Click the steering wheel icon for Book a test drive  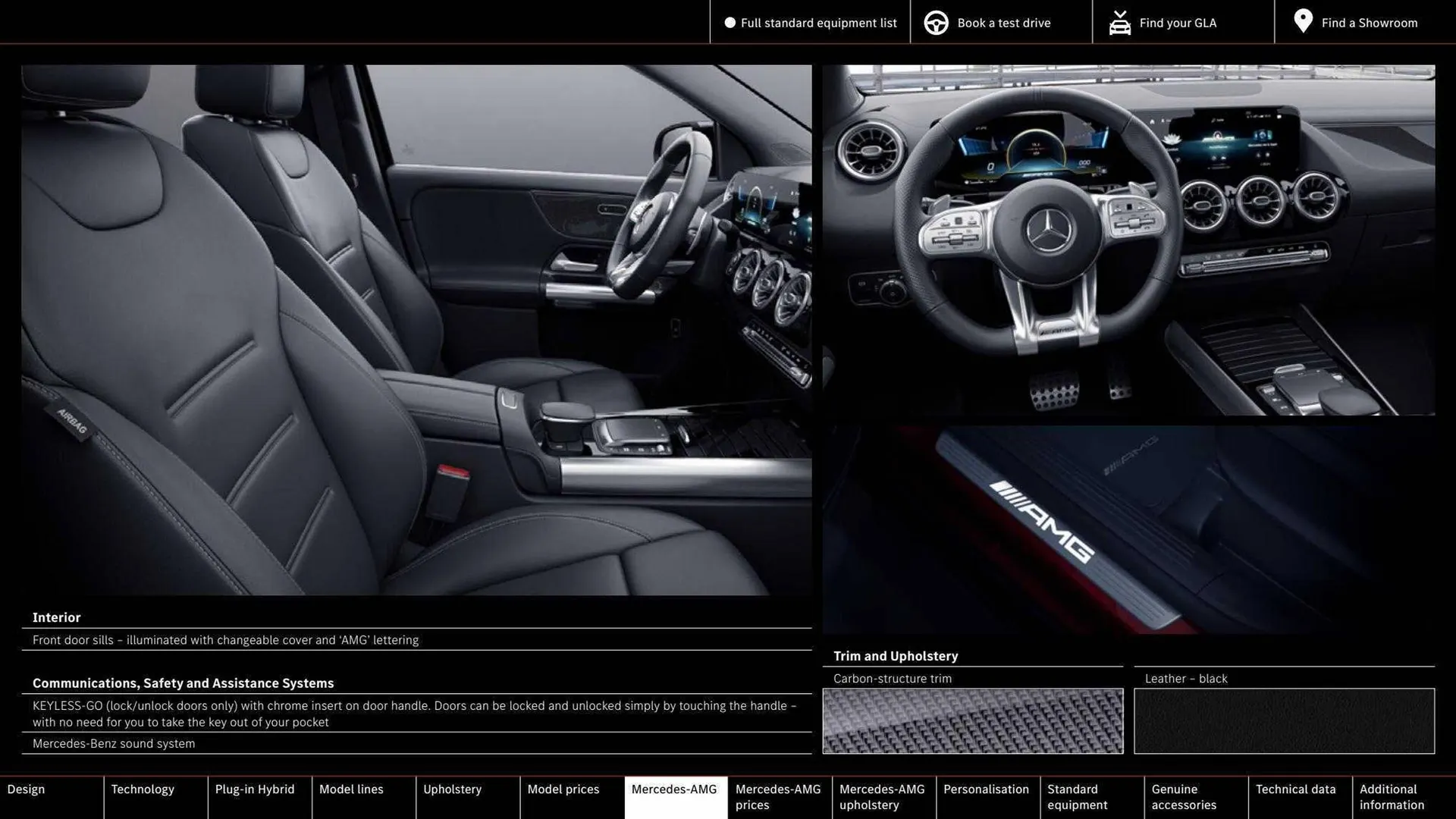coord(936,22)
